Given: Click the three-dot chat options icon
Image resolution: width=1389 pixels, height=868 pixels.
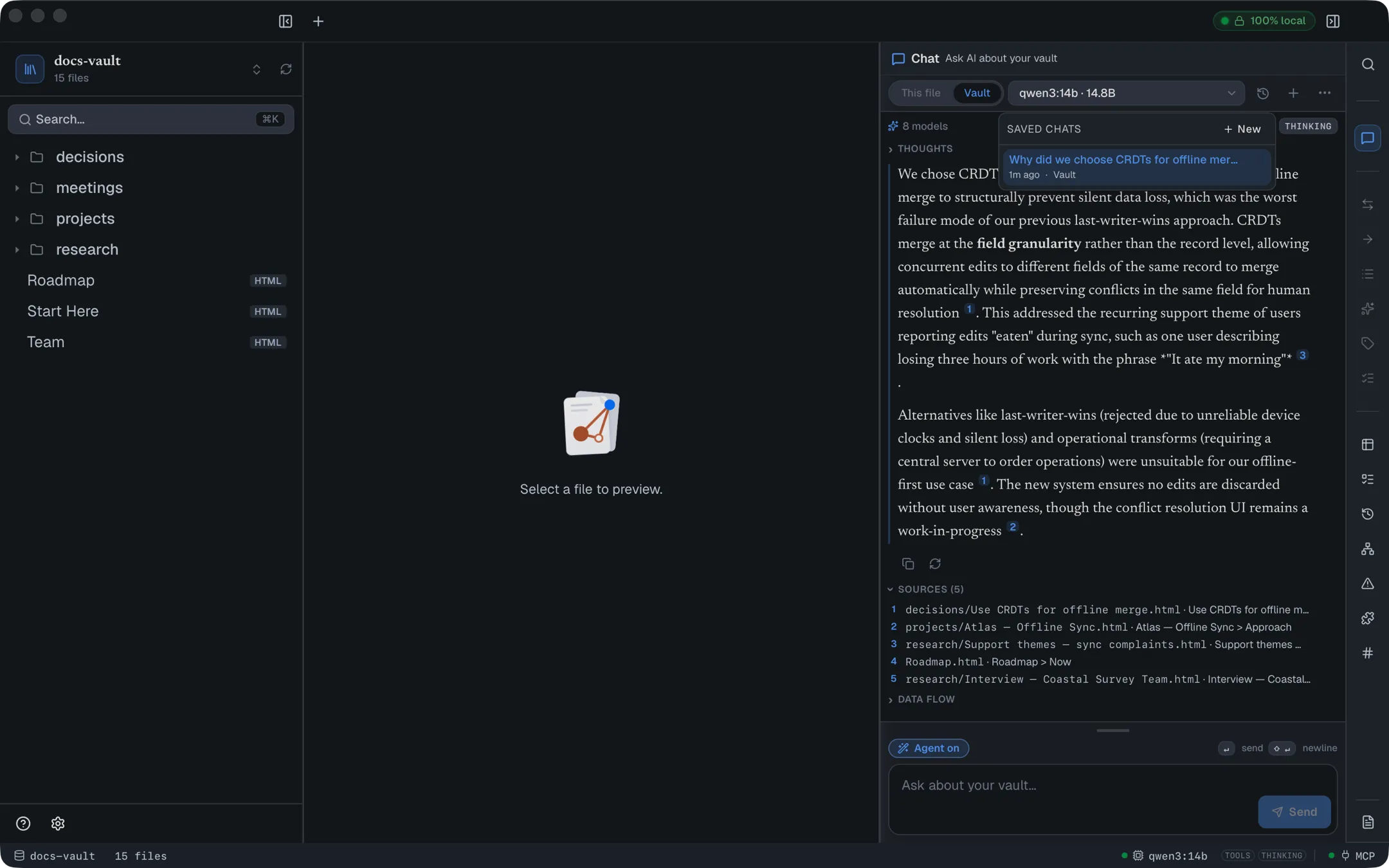Looking at the screenshot, I should coord(1325,93).
